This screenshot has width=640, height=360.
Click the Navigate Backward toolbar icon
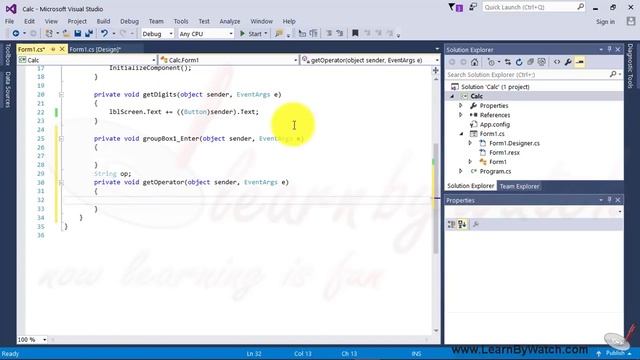point(16,33)
